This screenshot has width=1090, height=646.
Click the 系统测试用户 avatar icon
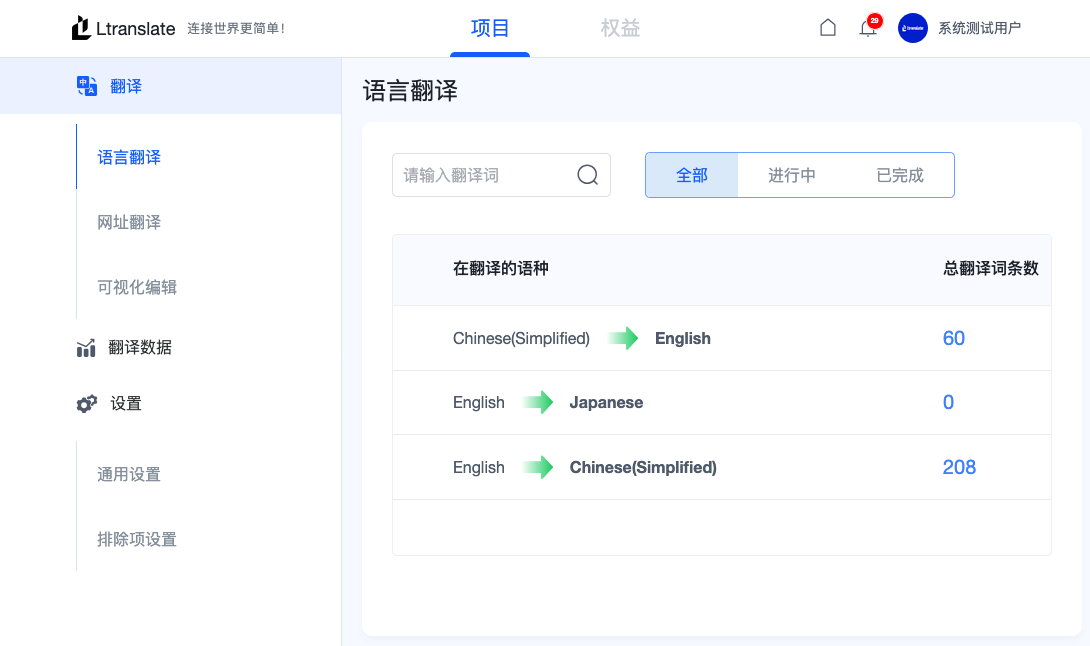[x=912, y=28]
